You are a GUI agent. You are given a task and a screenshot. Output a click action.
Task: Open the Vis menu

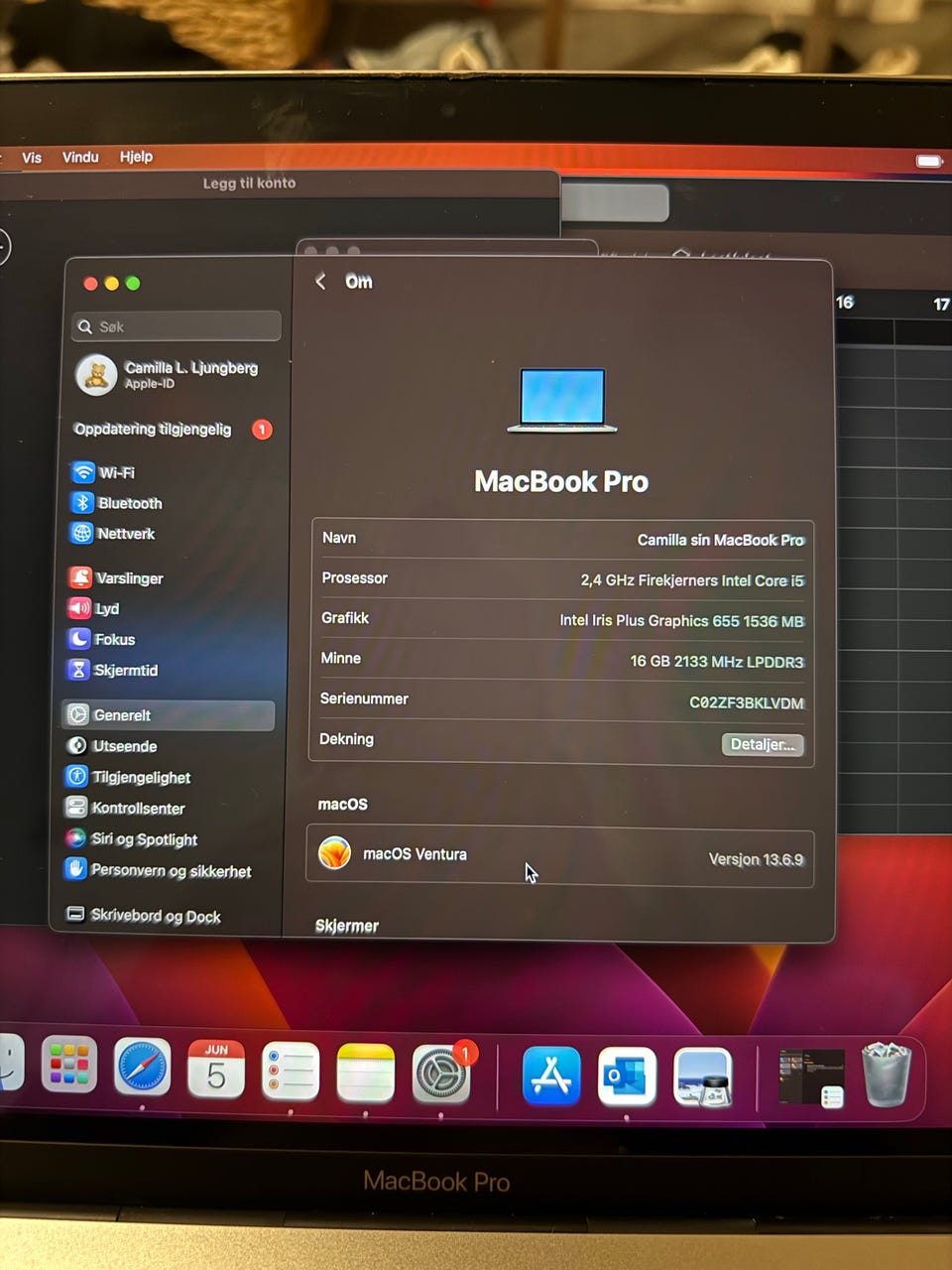point(32,158)
